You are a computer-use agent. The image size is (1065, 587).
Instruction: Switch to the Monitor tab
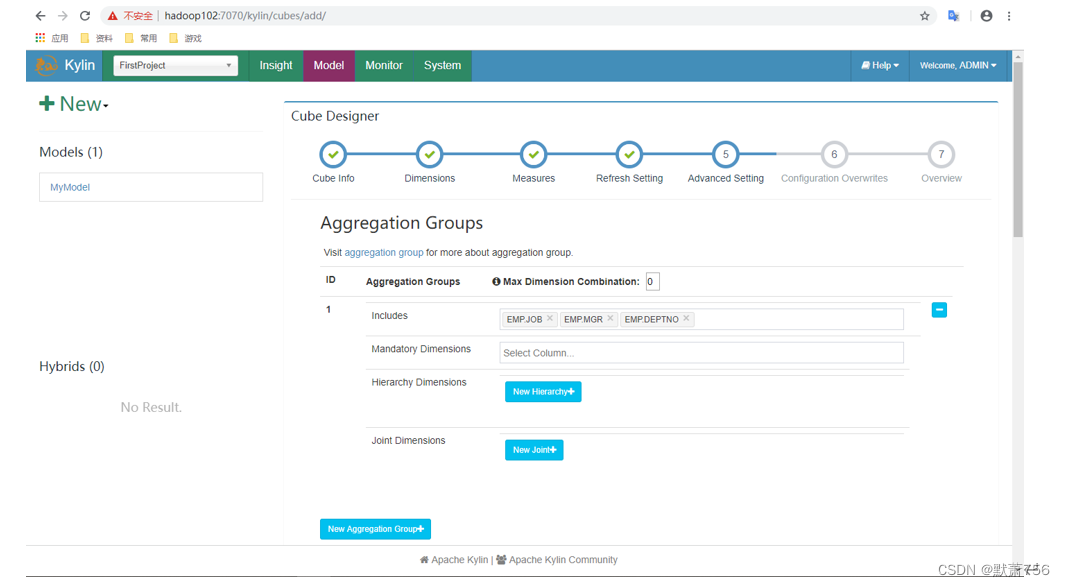pyautogui.click(x=384, y=65)
